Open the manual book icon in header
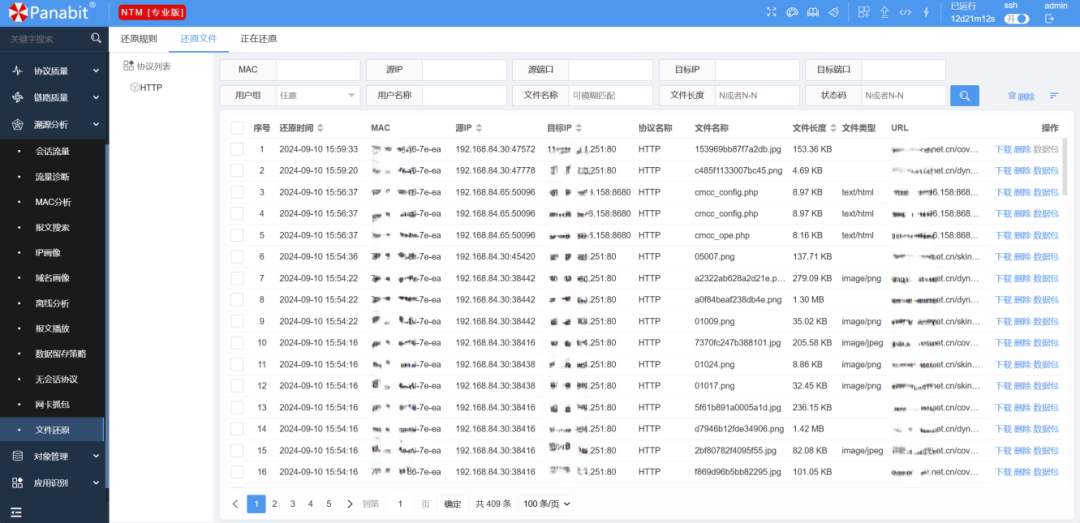The height and width of the screenshot is (523, 1080). [812, 12]
